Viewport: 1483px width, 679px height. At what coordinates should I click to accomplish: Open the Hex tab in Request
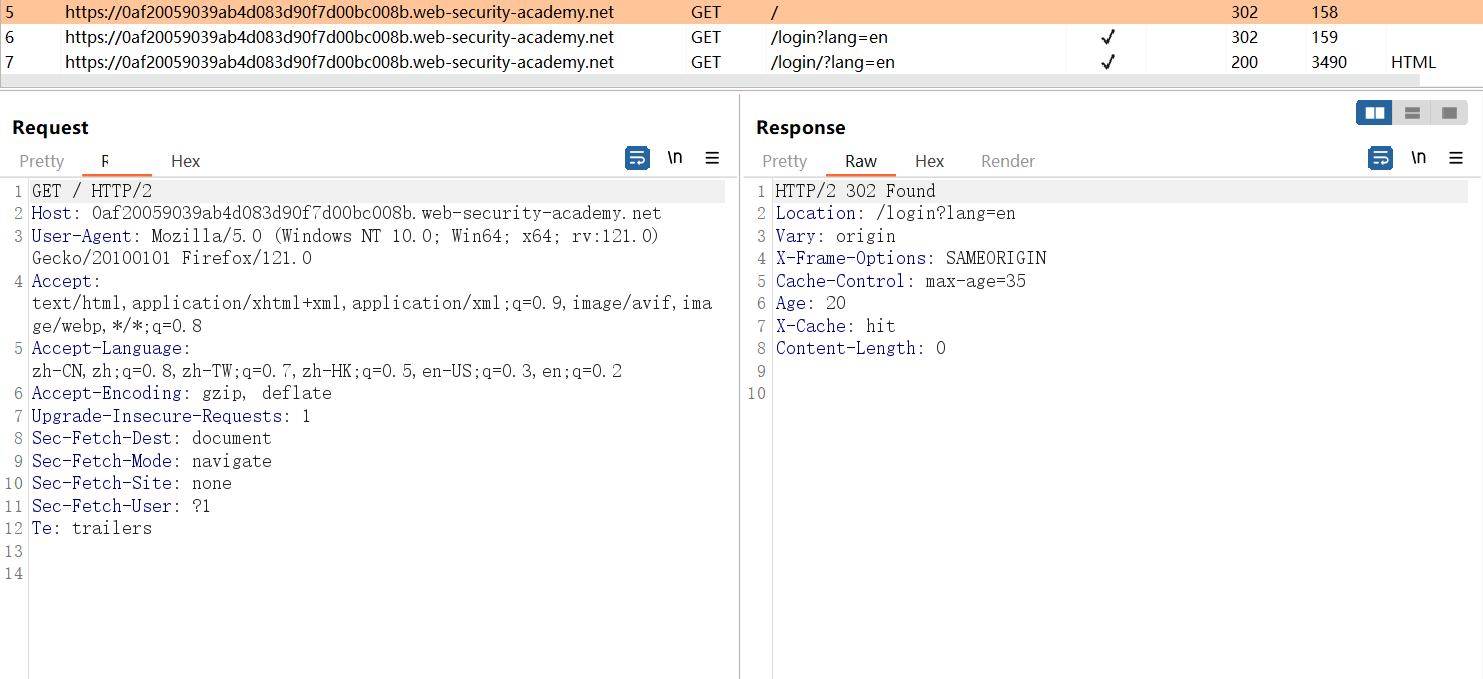[x=185, y=161]
